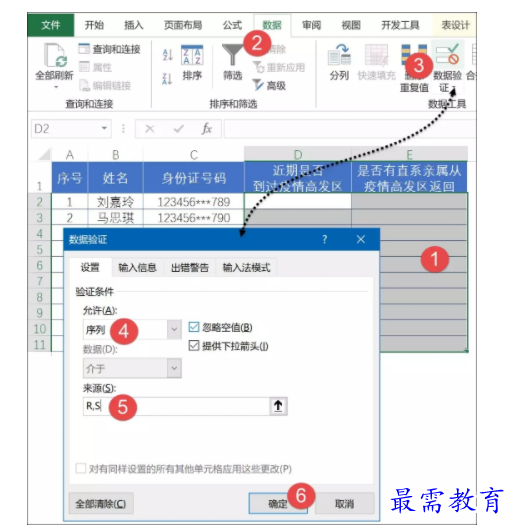Click header cell 序号

(70, 177)
